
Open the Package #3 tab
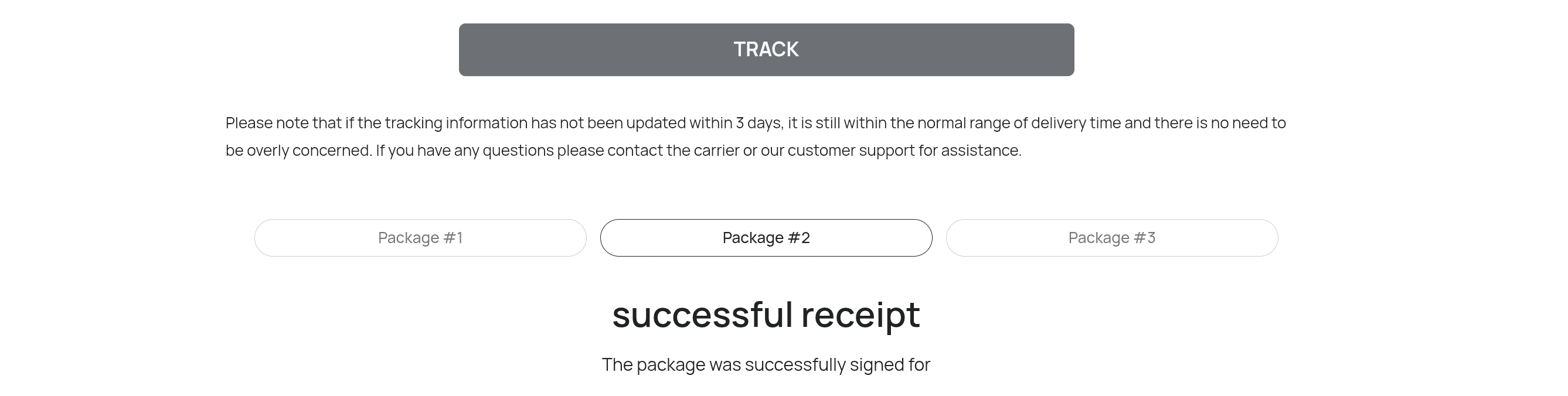pyautogui.click(x=1112, y=238)
